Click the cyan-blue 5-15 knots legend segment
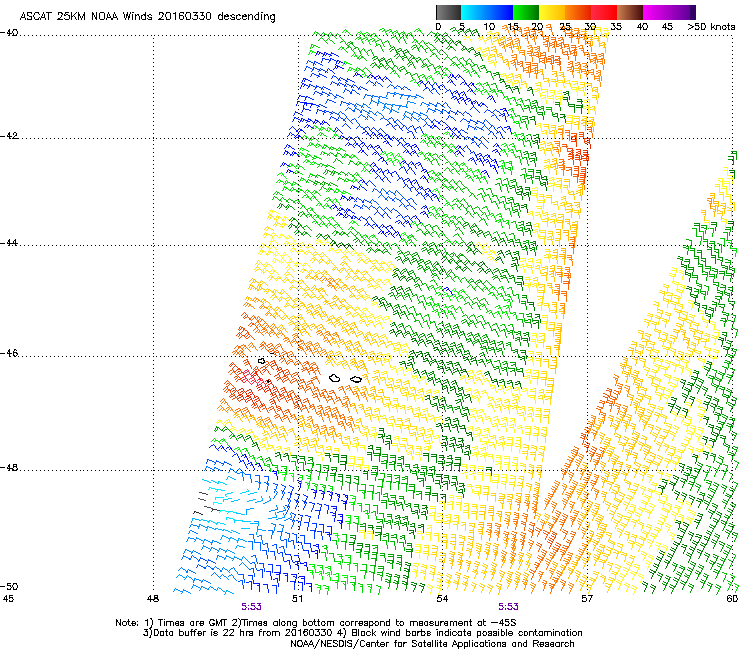The height and width of the screenshot is (650, 740). pyautogui.click(x=487, y=12)
